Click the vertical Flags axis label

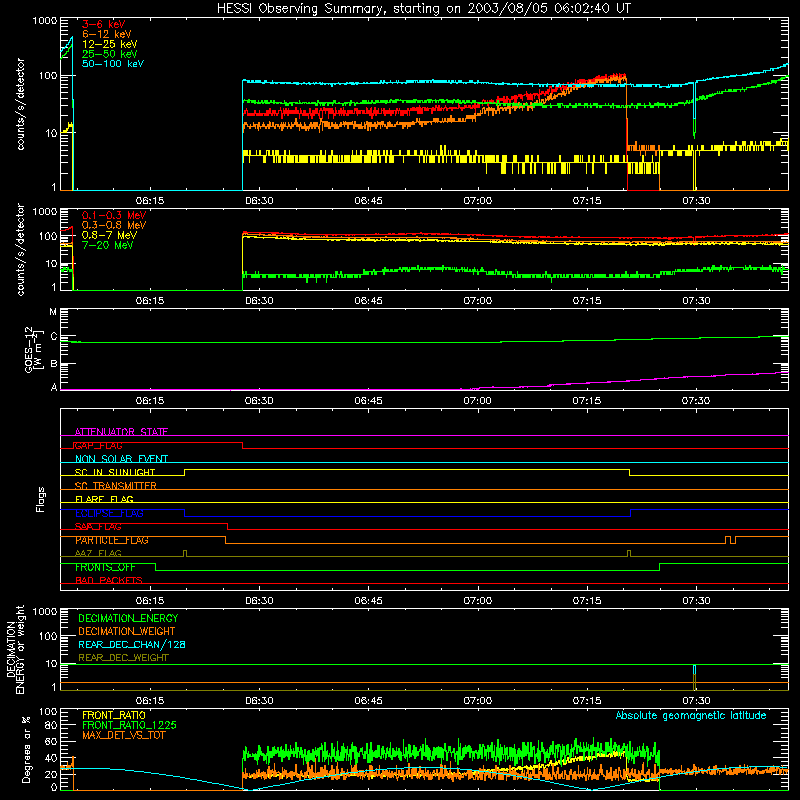click(40, 499)
